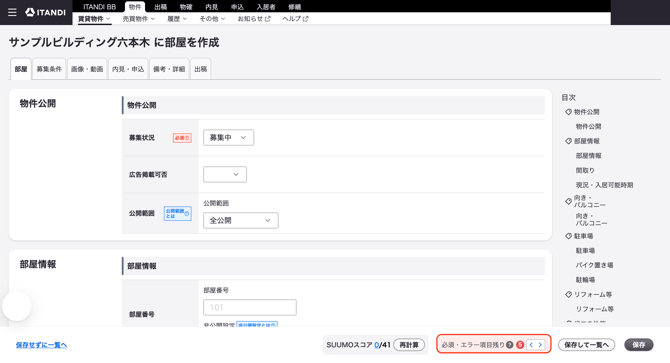Image resolution: width=670 pixels, height=363 pixels.
Task: Switch to the 内見・申込 form tab
Action: [x=128, y=69]
